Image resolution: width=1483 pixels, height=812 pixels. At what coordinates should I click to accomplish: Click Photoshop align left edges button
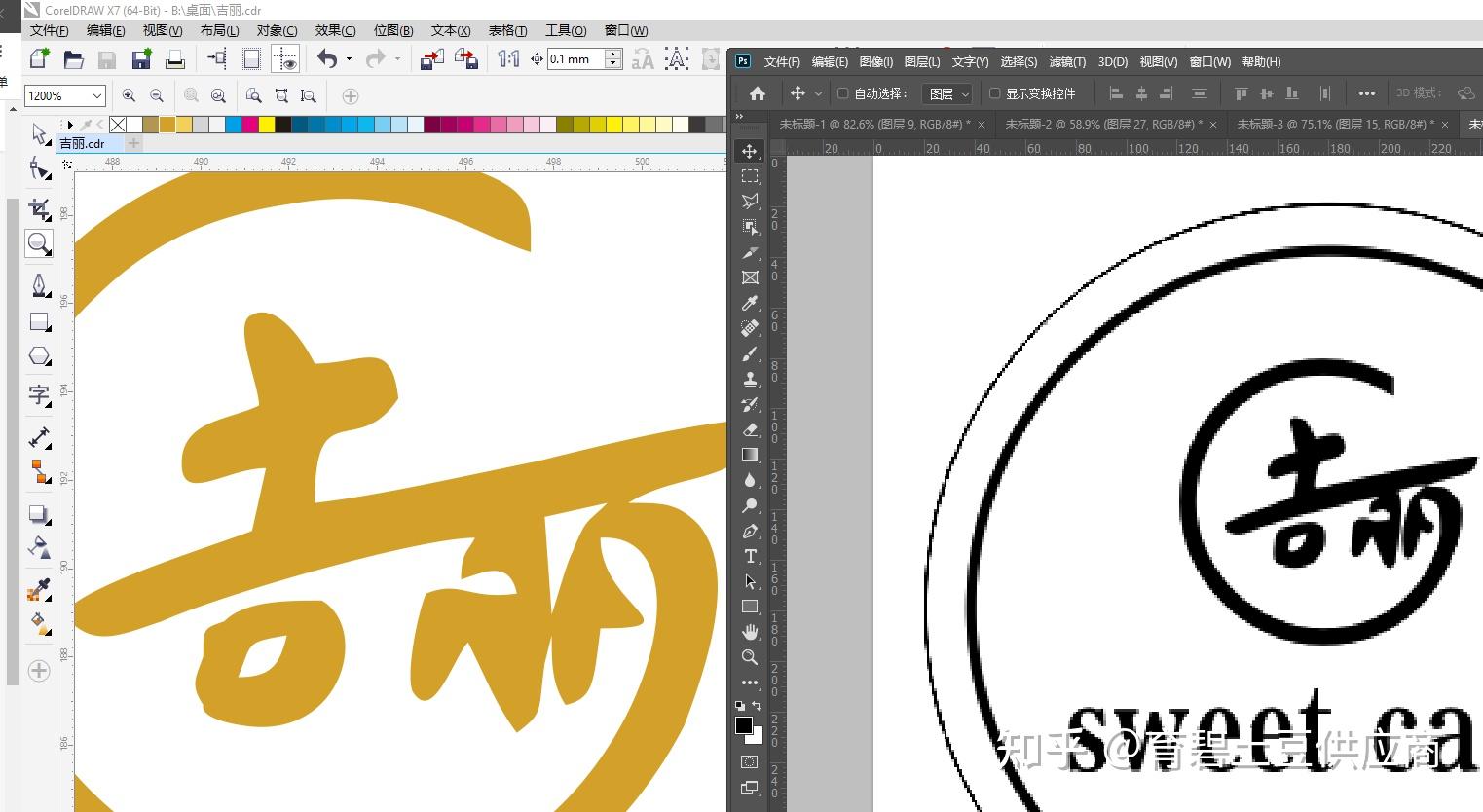point(1117,93)
